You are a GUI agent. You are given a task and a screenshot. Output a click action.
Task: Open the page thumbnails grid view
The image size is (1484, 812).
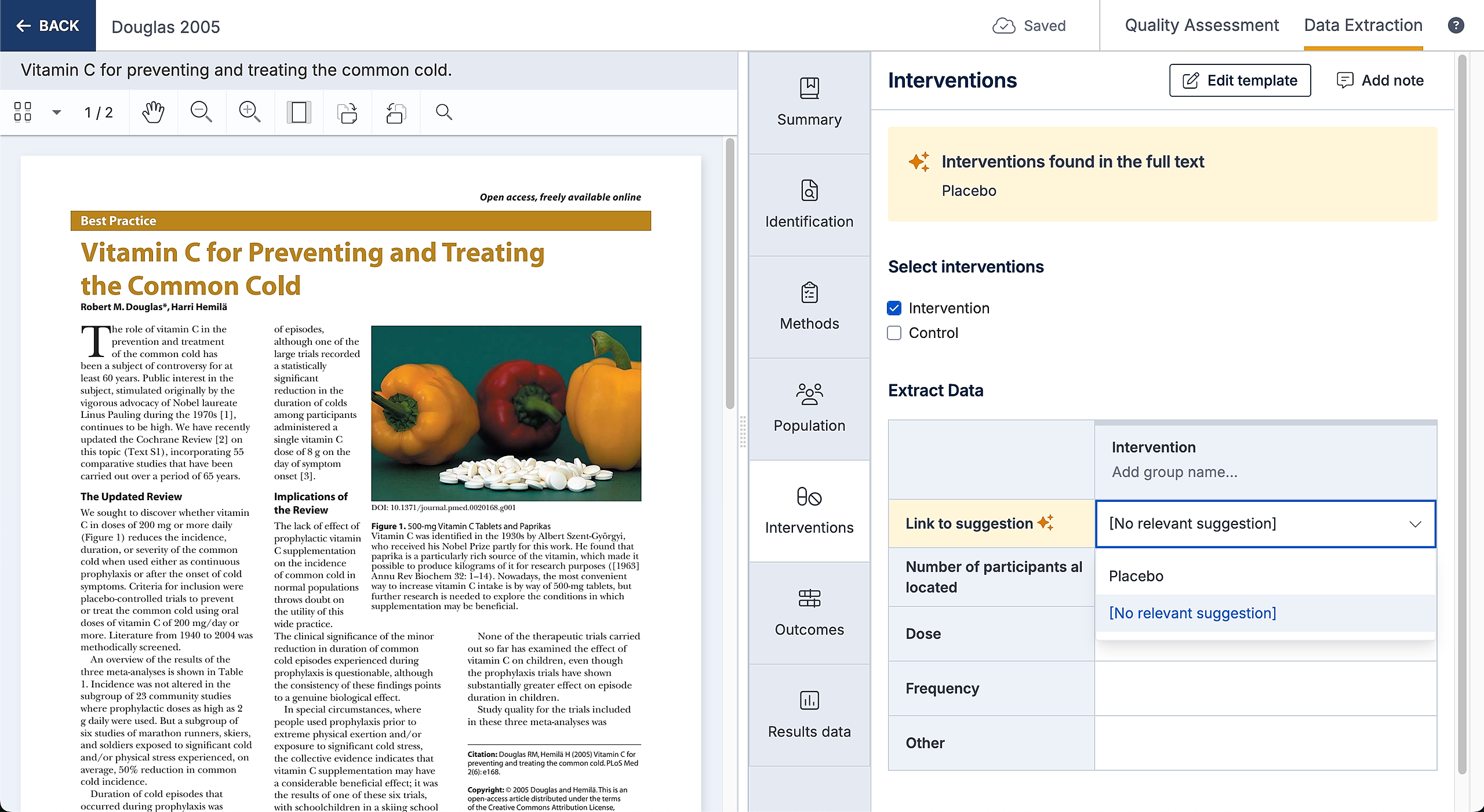pyautogui.click(x=23, y=112)
